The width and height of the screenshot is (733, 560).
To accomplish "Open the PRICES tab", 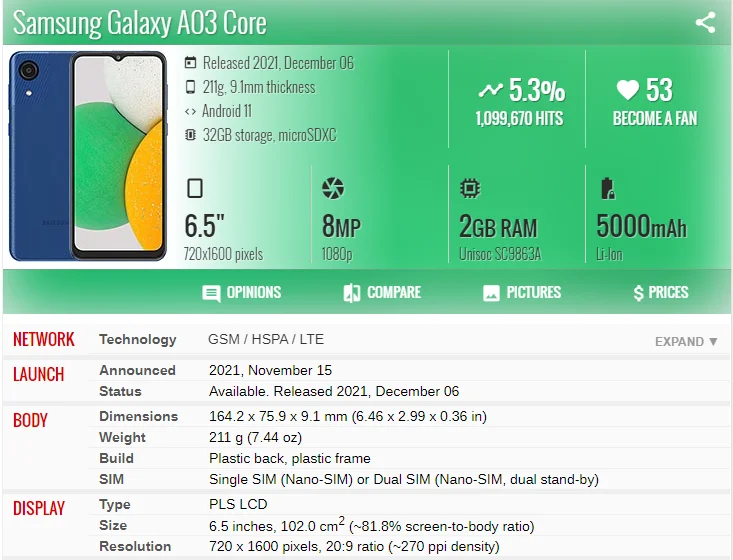I will (x=661, y=293).
